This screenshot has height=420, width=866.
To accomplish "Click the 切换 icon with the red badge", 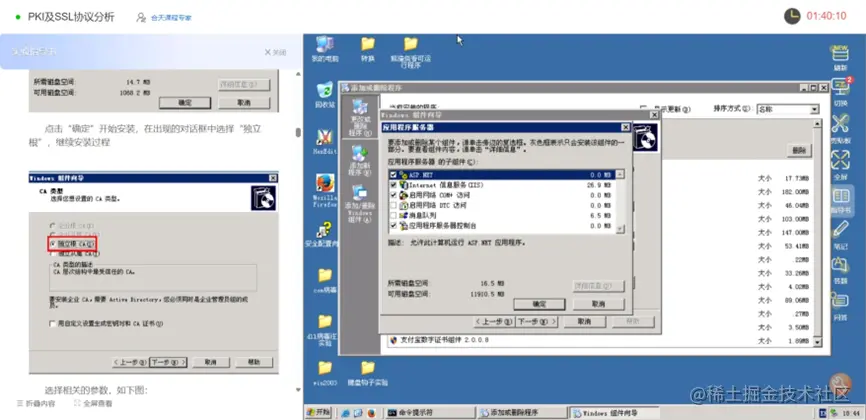I will click(841, 92).
